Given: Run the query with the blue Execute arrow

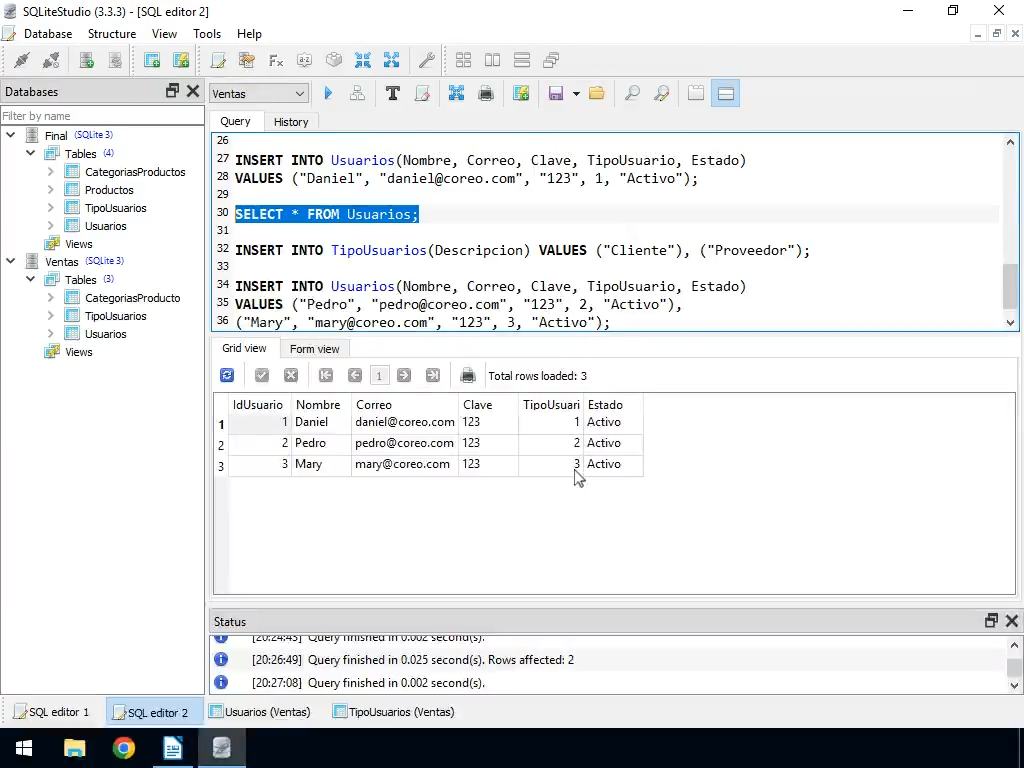Looking at the screenshot, I should pyautogui.click(x=328, y=93).
